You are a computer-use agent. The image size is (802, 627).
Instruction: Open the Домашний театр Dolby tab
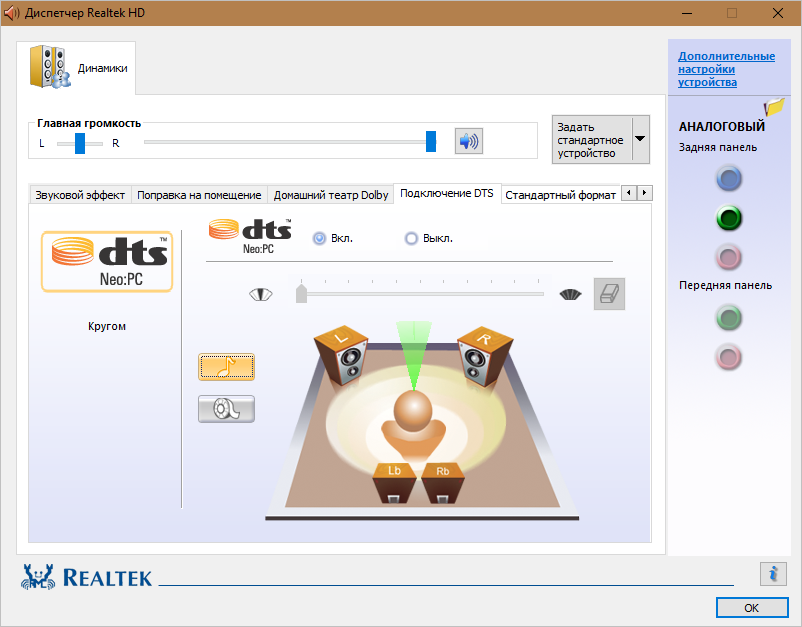[330, 195]
